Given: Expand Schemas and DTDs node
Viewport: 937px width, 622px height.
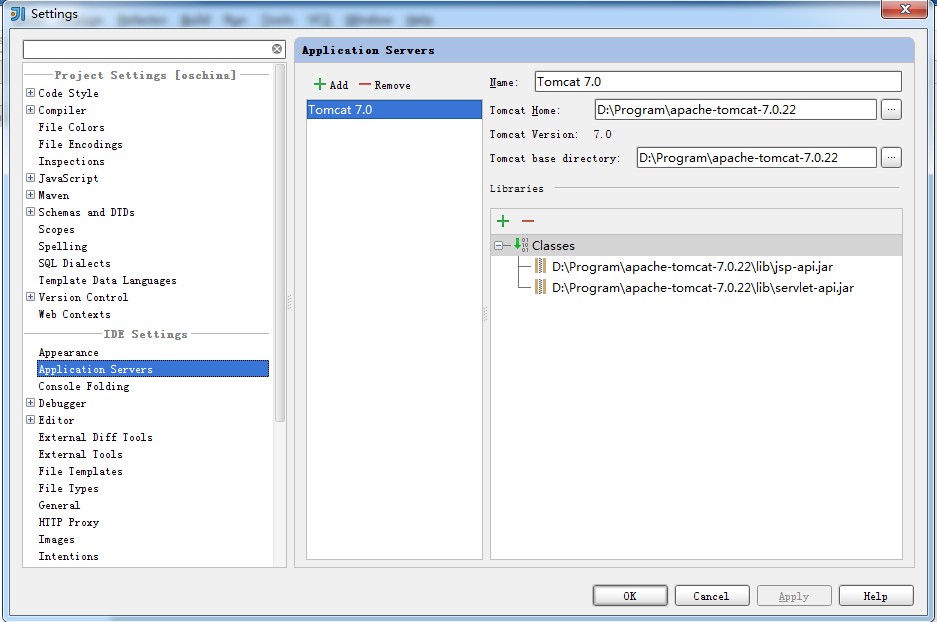Looking at the screenshot, I should click(30, 212).
